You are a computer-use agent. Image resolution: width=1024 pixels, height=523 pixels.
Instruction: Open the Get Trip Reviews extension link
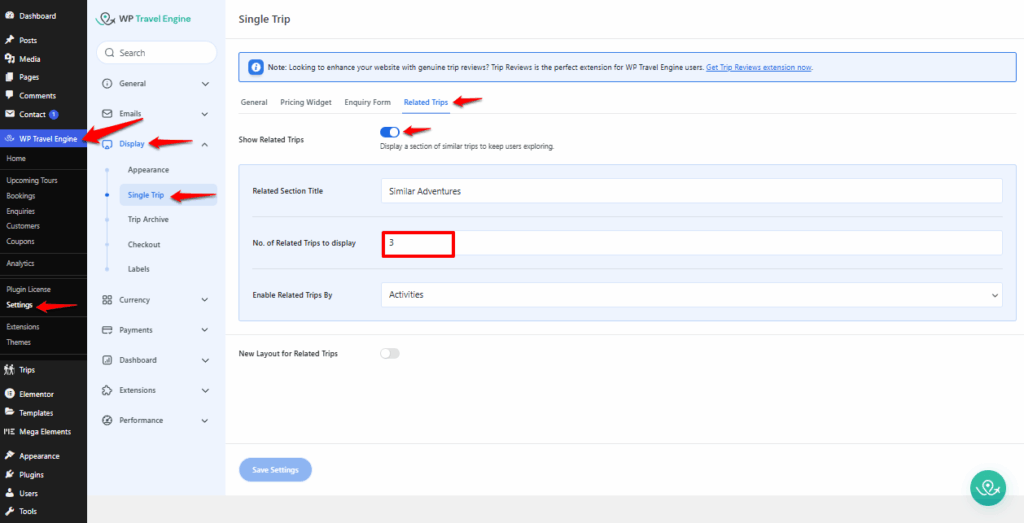tap(758, 67)
